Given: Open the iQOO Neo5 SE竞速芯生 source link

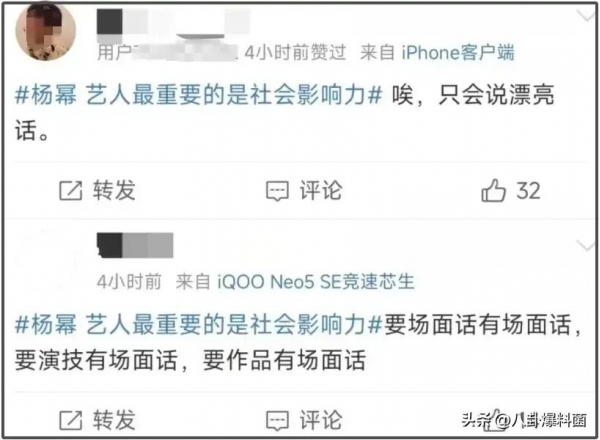Looking at the screenshot, I should pyautogui.click(x=316, y=282).
